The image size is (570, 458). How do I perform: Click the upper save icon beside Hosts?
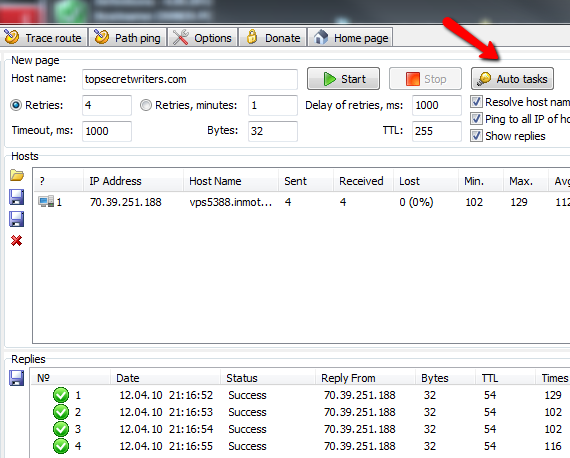pos(17,197)
